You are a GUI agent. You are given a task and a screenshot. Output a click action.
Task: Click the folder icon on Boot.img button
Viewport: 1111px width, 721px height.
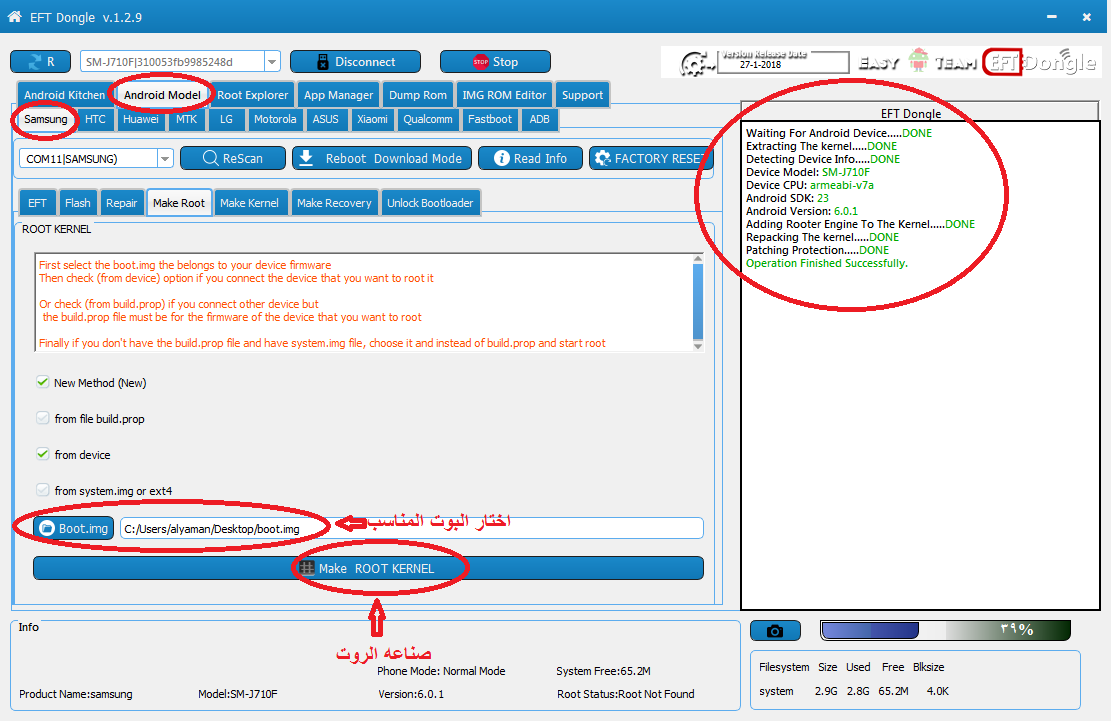tap(47, 528)
